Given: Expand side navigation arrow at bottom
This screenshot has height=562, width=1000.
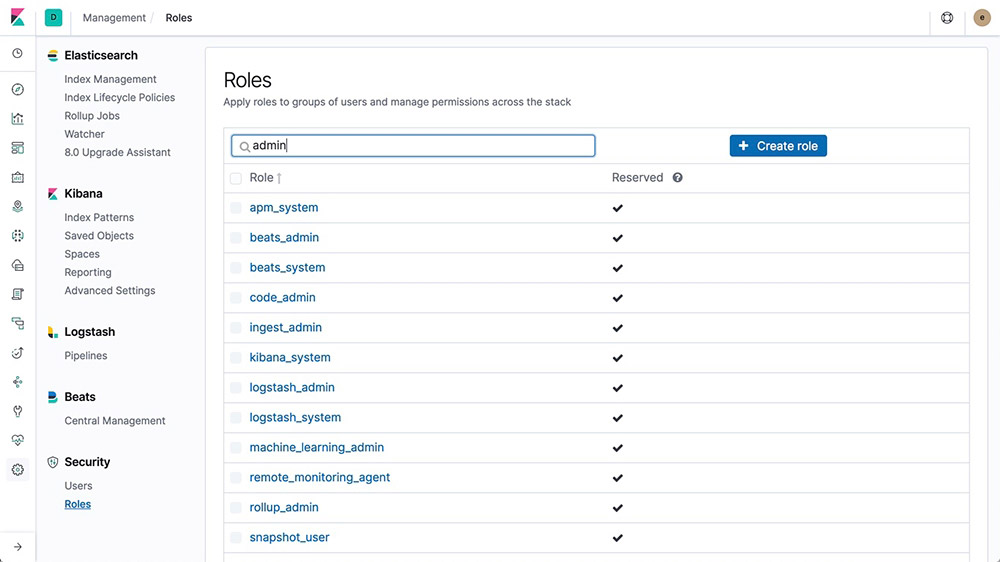Looking at the screenshot, I should point(18,547).
